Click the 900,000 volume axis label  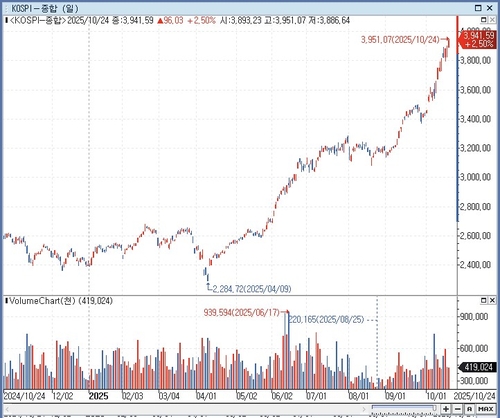[475, 316]
